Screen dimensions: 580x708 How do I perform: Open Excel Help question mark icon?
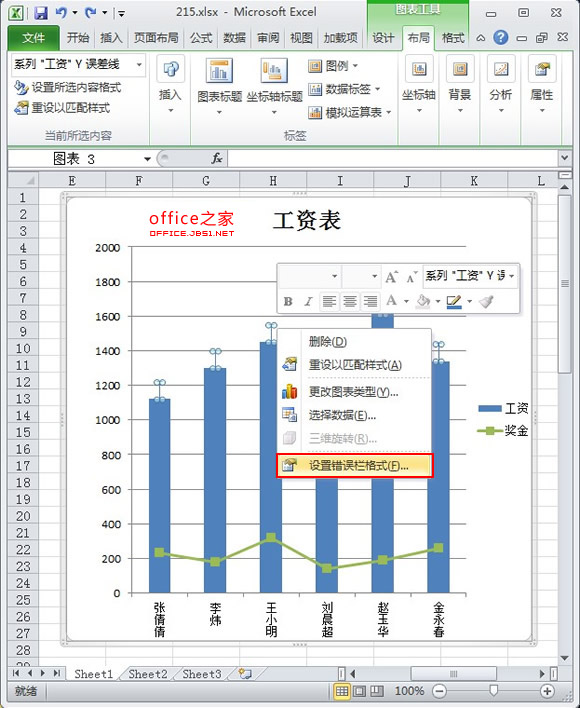[501, 38]
